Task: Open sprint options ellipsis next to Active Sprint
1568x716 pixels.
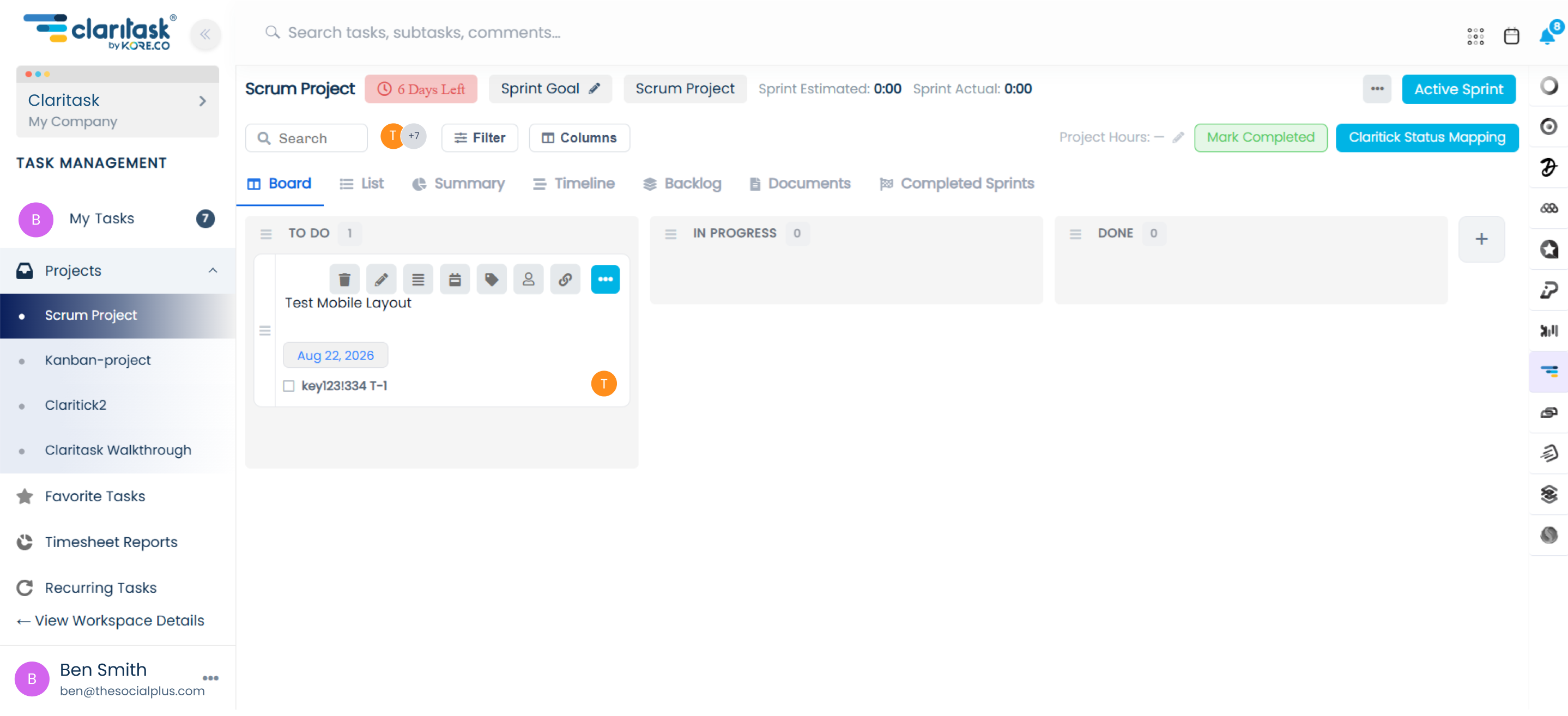Action: point(1377,89)
